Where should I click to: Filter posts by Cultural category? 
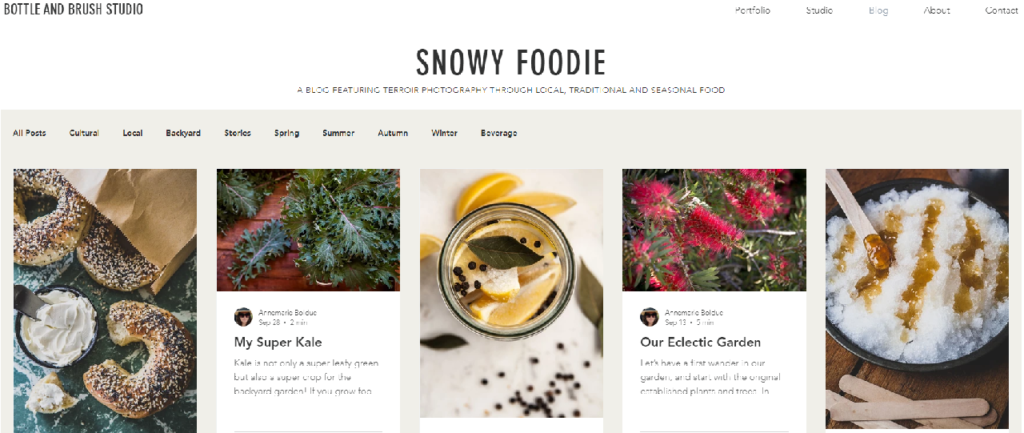pos(84,133)
